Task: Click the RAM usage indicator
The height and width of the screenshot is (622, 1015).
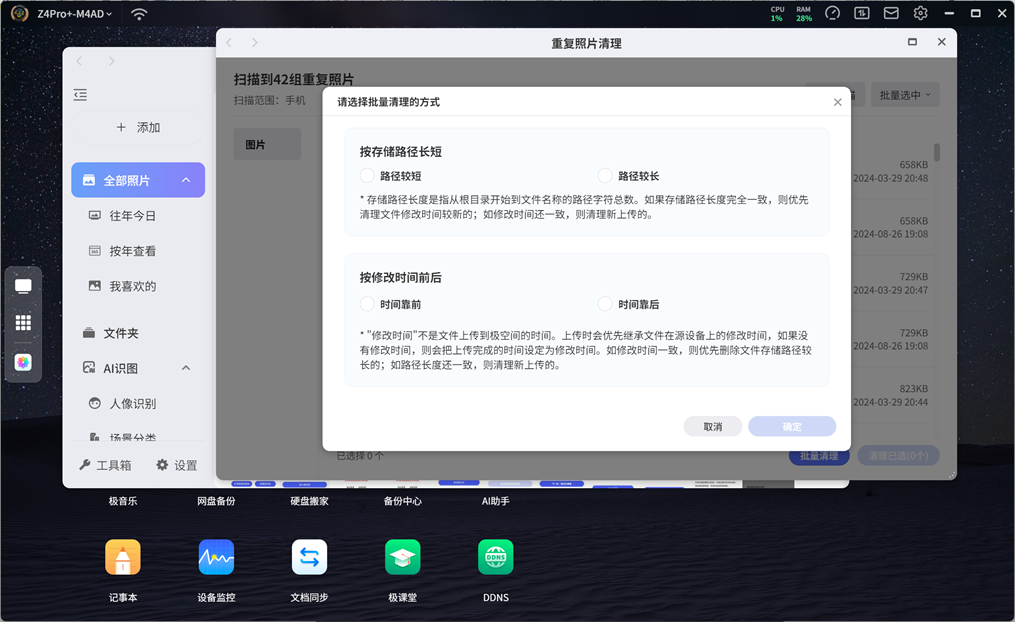Action: coord(804,14)
